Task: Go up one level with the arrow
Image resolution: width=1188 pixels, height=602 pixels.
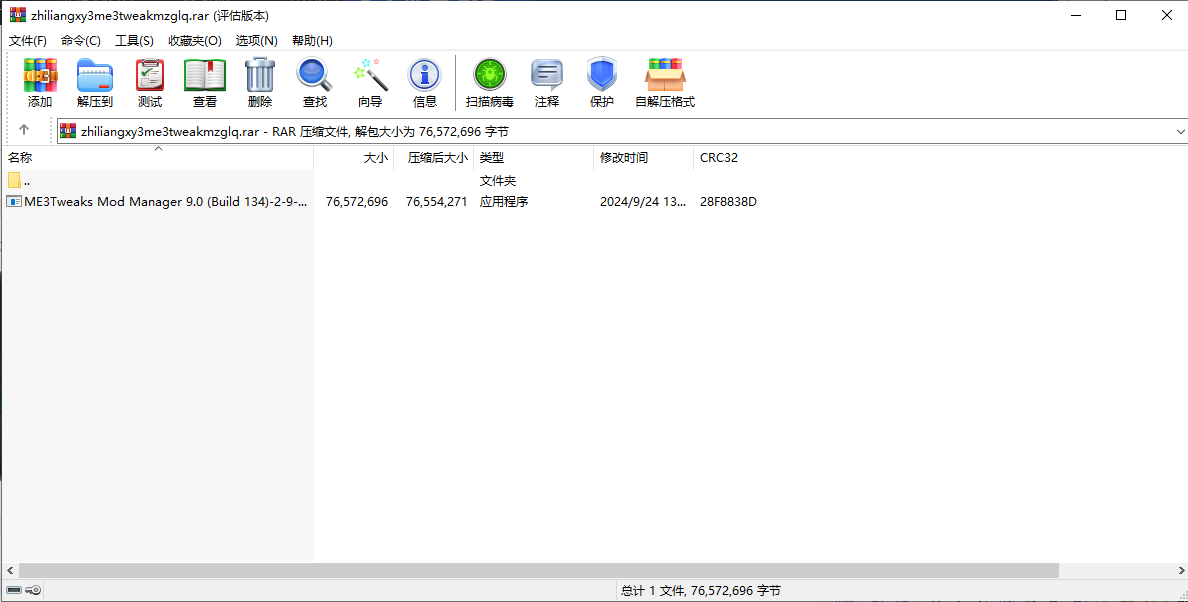Action: [23, 130]
